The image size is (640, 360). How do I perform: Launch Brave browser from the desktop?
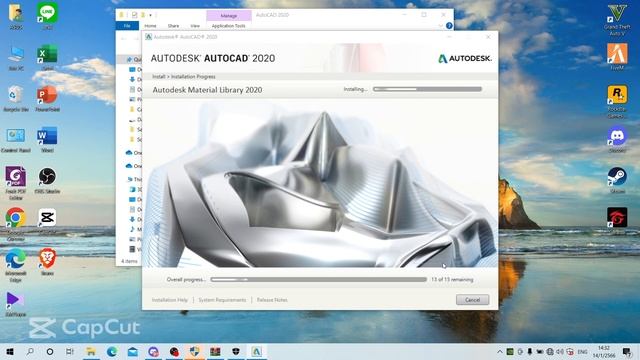(x=47, y=261)
